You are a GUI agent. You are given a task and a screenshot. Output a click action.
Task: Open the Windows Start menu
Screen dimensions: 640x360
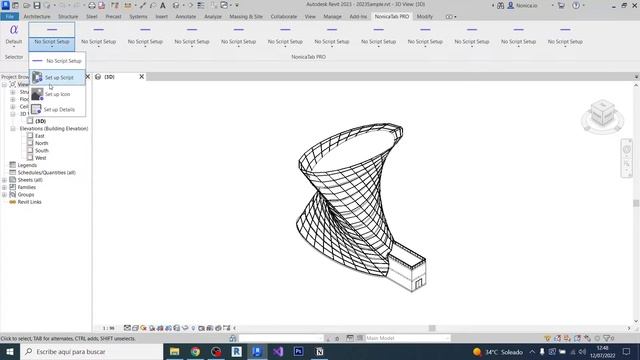tap(10, 351)
